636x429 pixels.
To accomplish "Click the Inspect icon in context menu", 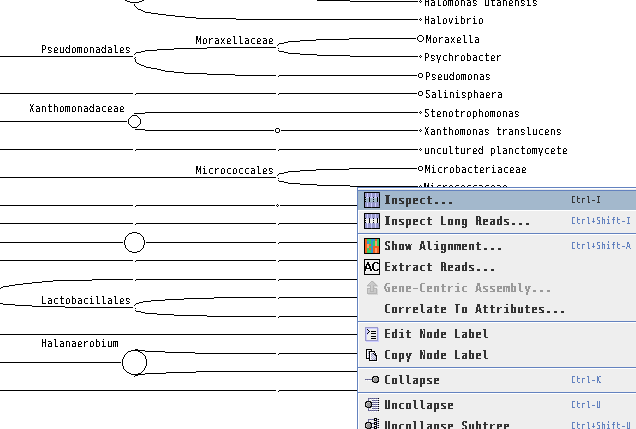I will (372, 200).
